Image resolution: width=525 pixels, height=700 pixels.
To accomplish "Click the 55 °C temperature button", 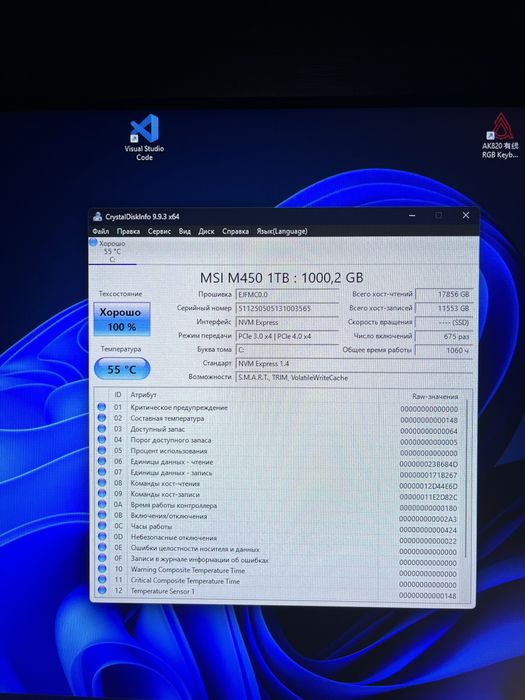I will click(x=122, y=369).
